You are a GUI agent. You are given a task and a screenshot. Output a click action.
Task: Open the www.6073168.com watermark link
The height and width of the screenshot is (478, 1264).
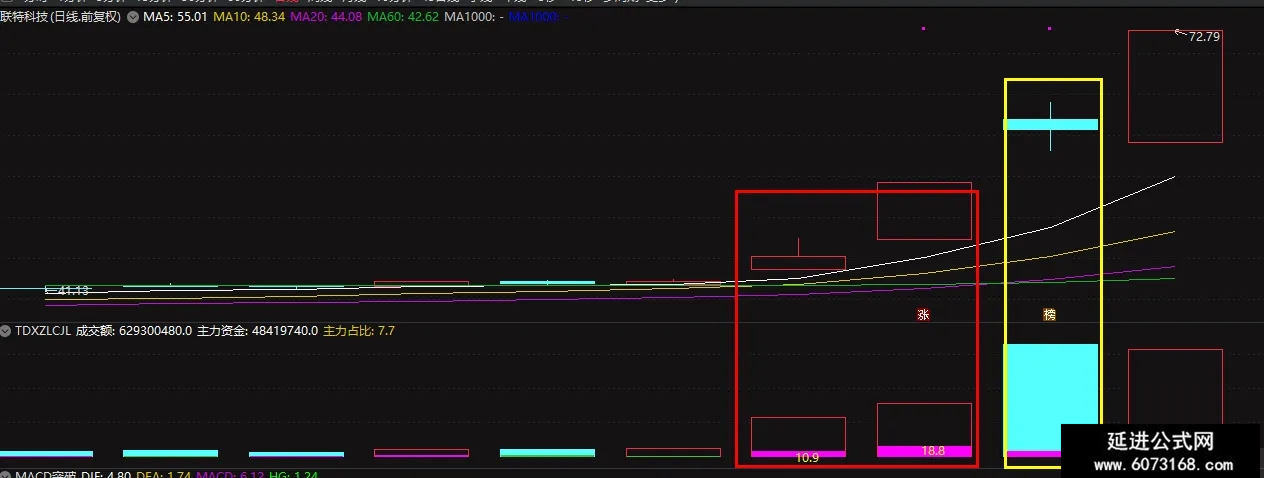(1162, 465)
